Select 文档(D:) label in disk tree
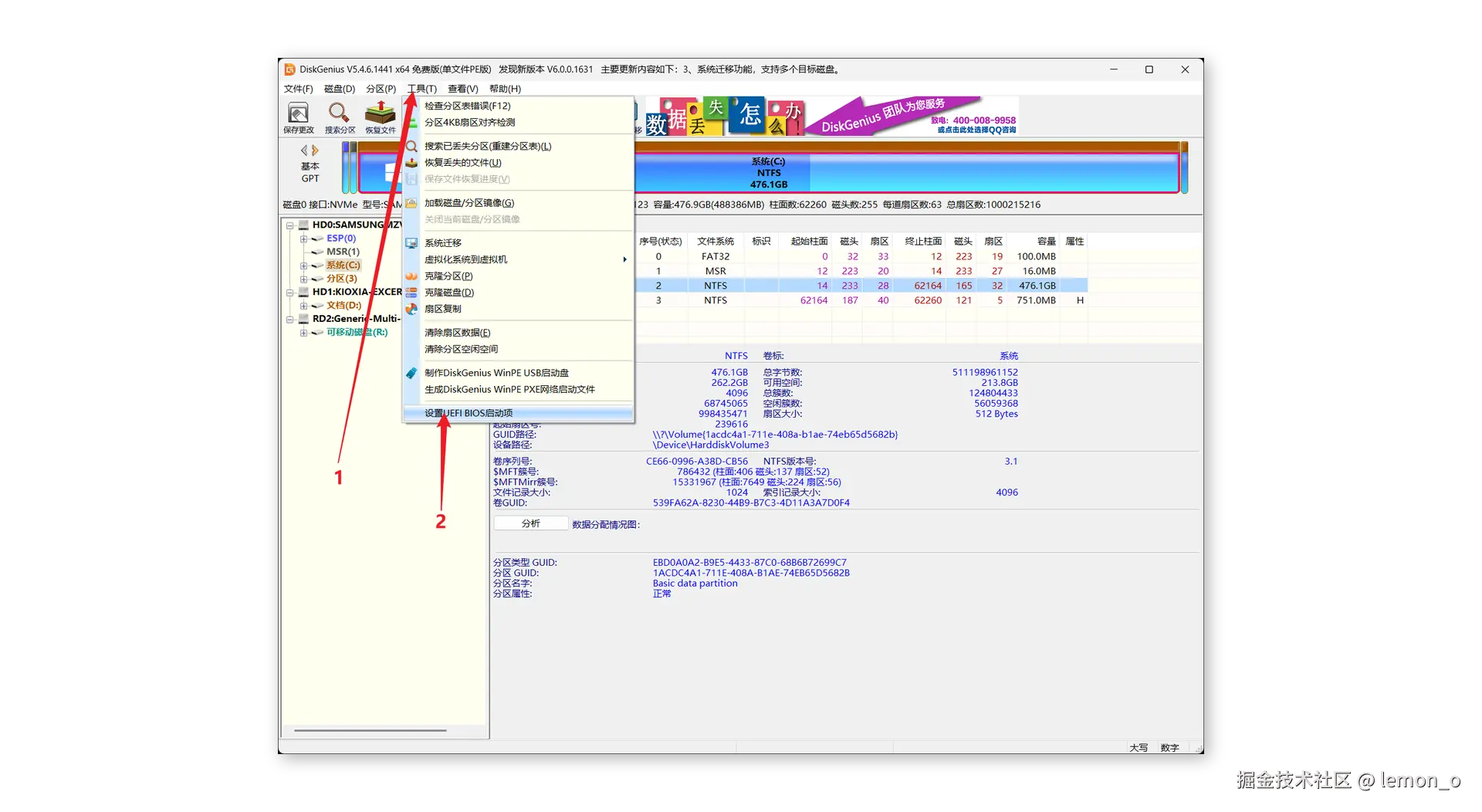 (x=343, y=306)
